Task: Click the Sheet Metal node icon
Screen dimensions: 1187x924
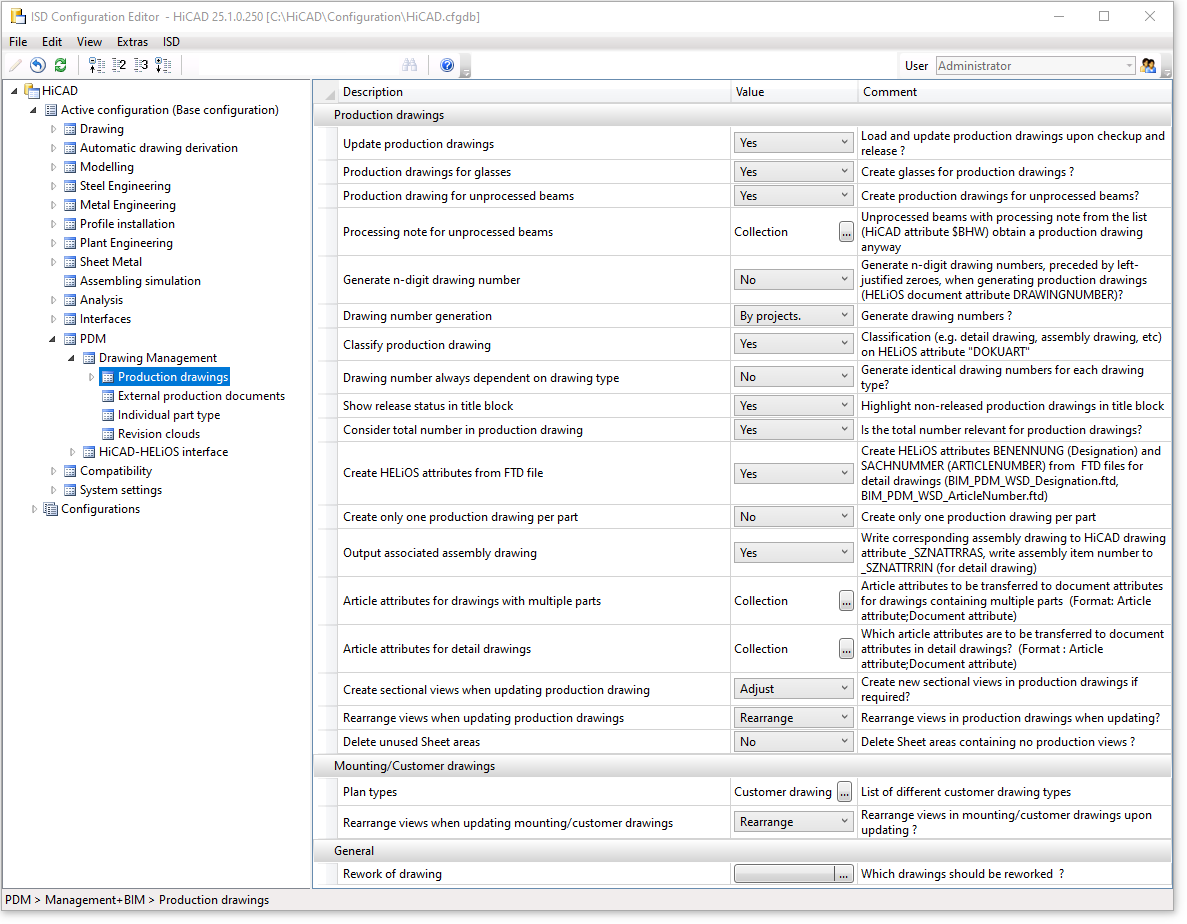Action: 70,262
